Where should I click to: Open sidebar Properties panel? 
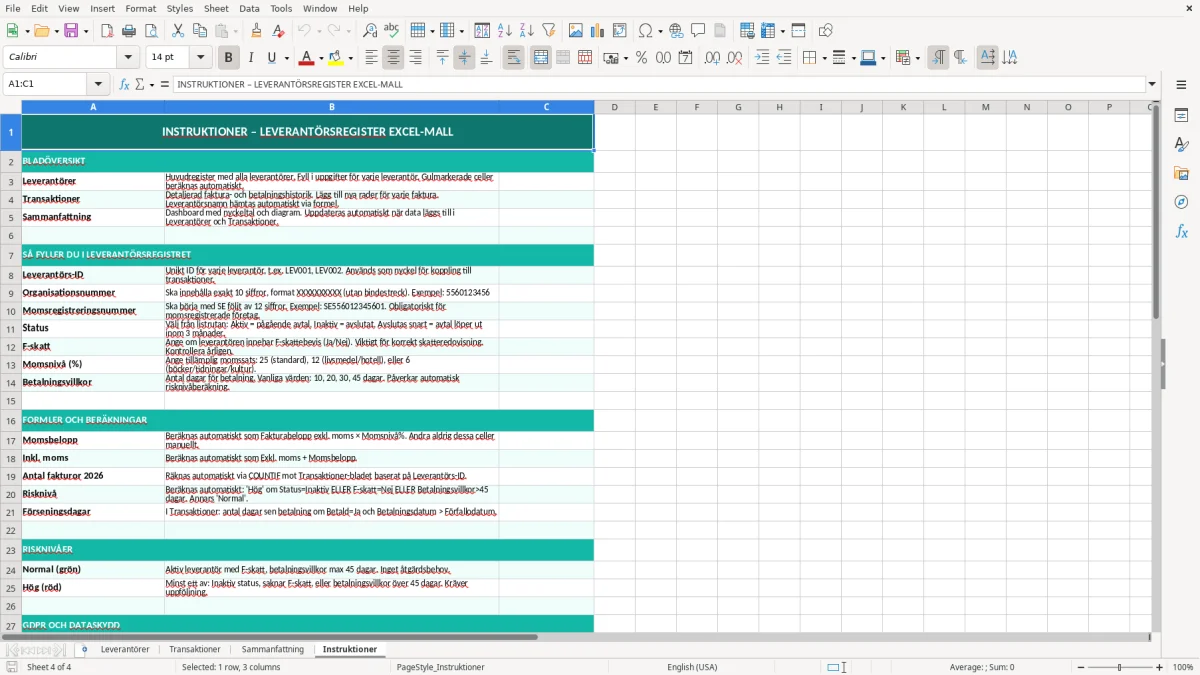point(1181,115)
